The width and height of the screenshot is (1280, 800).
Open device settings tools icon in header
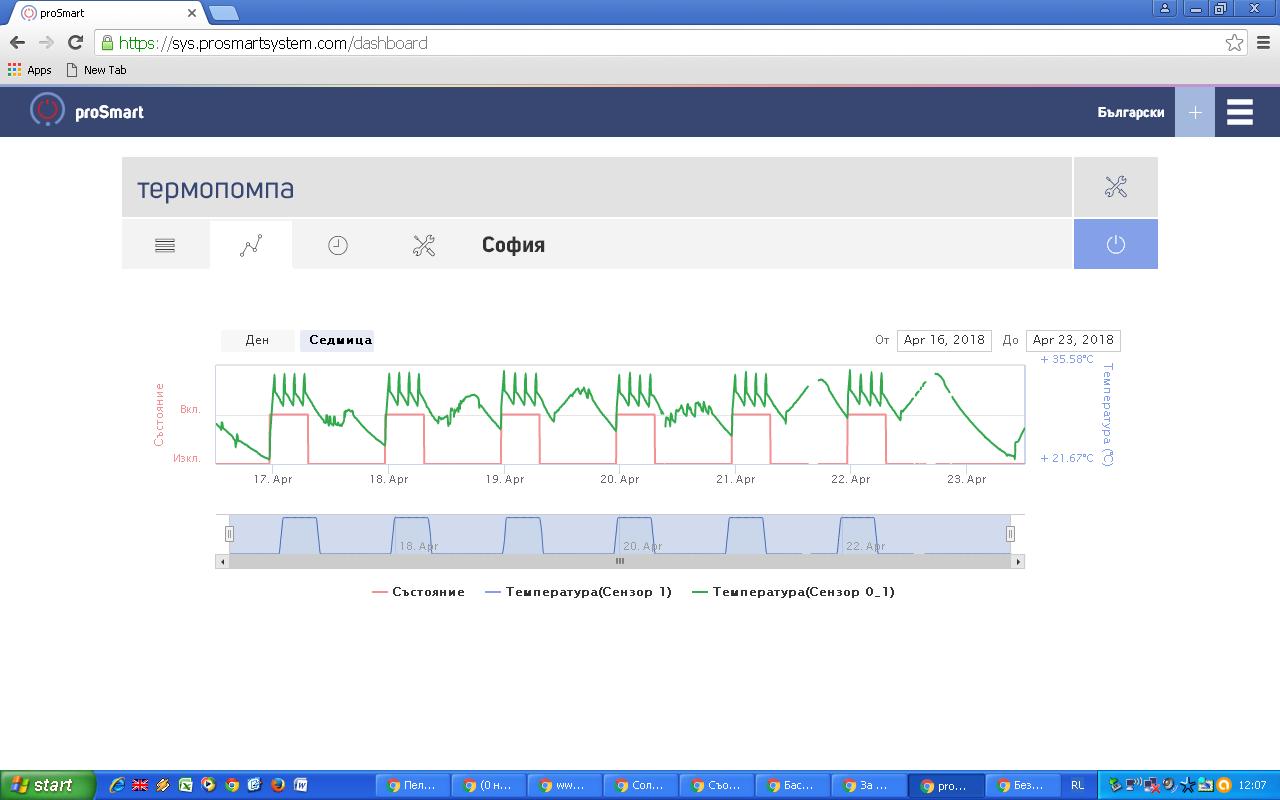pyautogui.click(x=1115, y=187)
